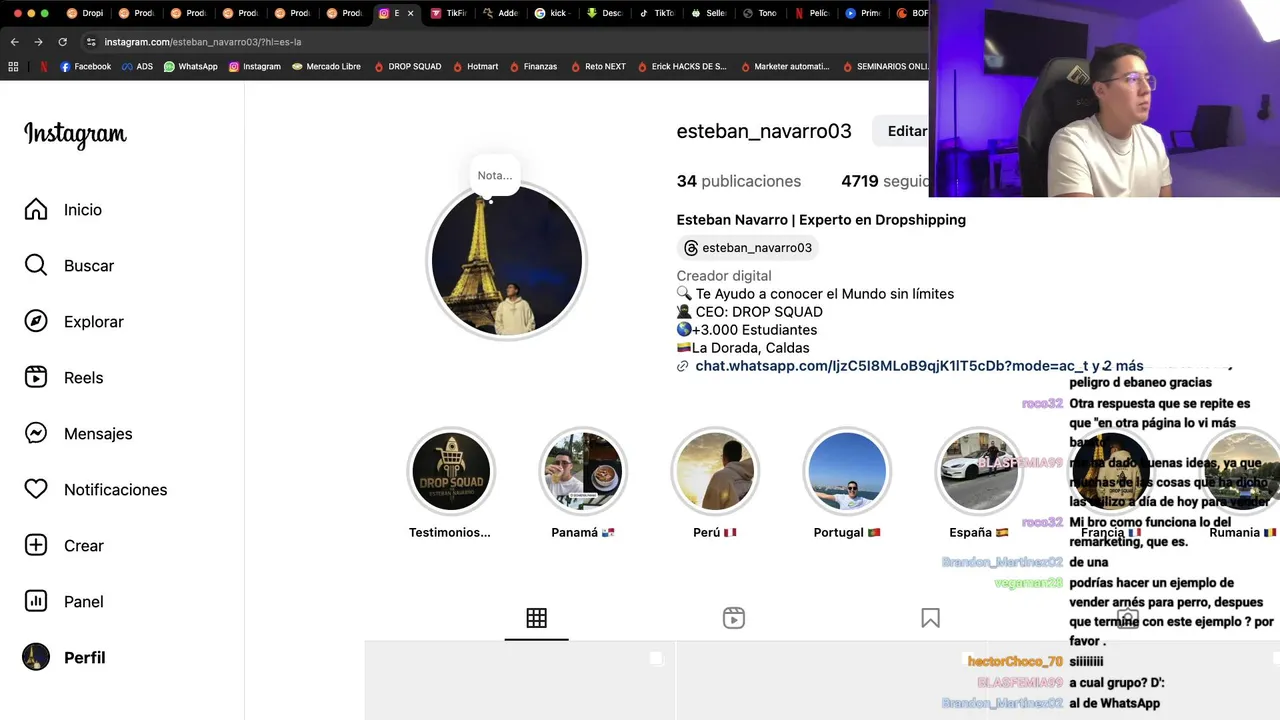Open Reels from the sidebar

tap(63, 378)
